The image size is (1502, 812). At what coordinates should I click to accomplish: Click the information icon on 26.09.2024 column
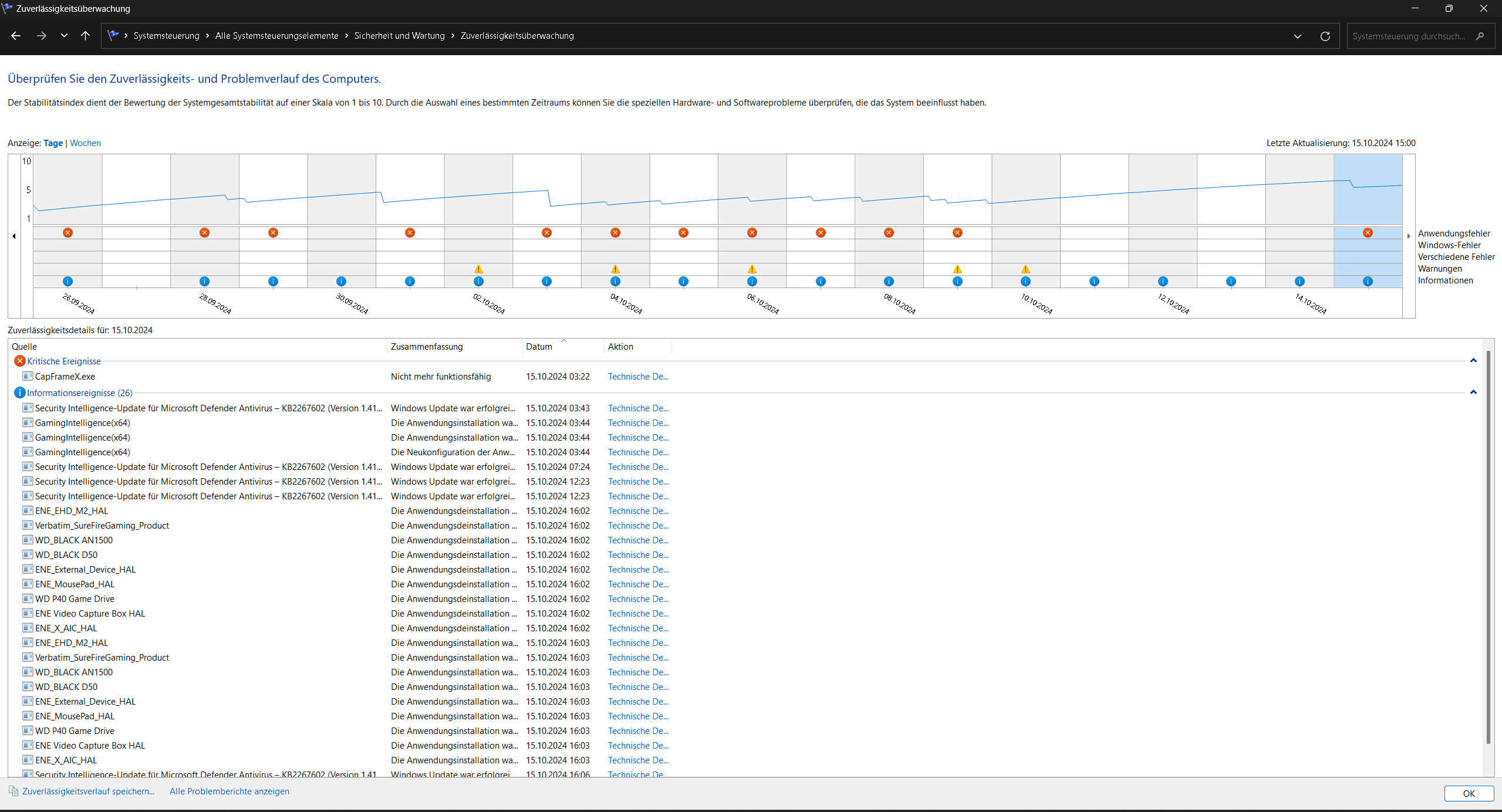(67, 282)
